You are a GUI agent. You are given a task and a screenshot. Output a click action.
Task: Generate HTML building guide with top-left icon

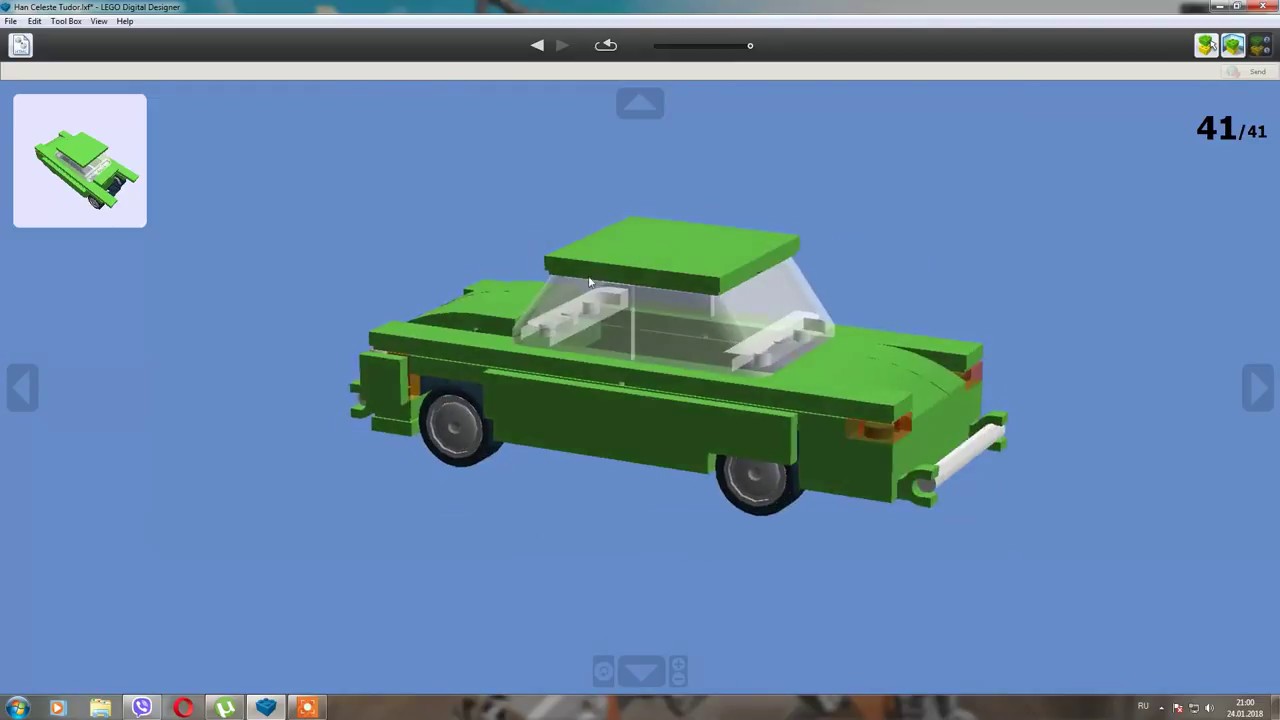[x=21, y=45]
